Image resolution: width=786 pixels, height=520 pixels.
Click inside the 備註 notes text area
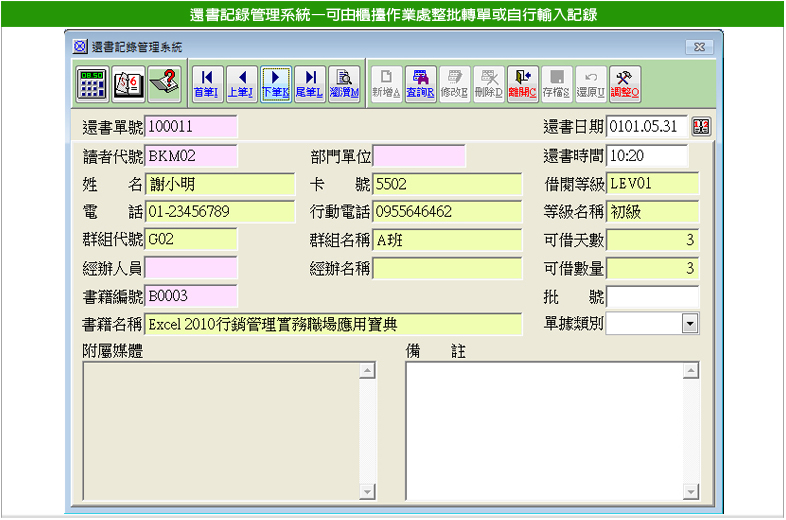pos(543,430)
